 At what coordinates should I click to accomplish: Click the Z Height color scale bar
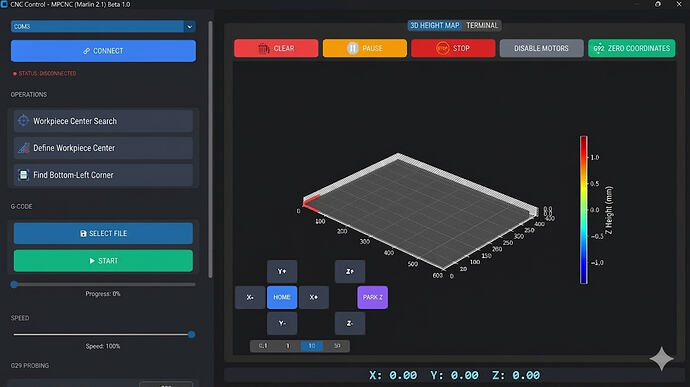(584, 210)
